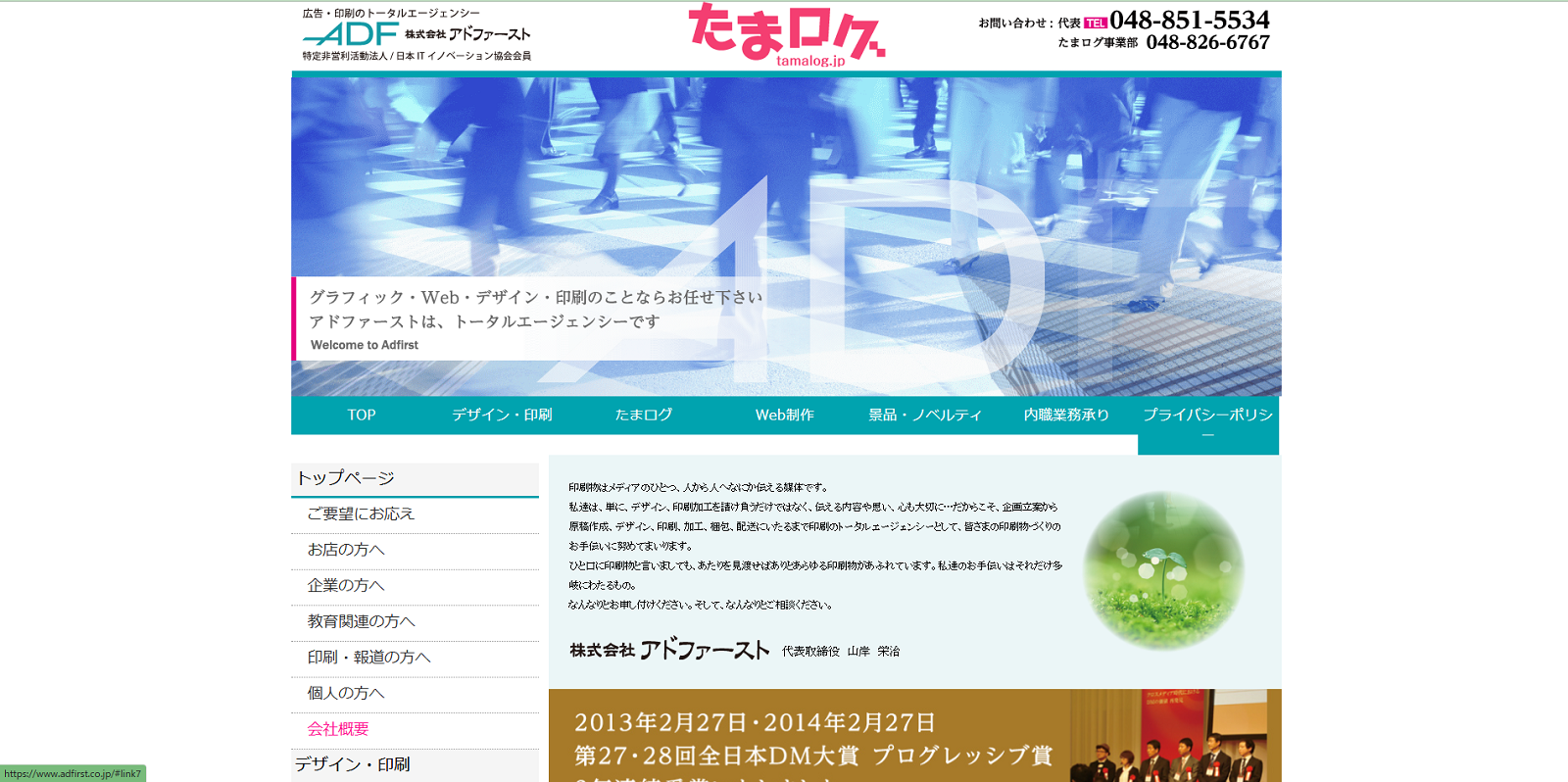Open ご要望にお応え sidebar link
Image resolution: width=1568 pixels, height=782 pixels.
click(x=415, y=514)
